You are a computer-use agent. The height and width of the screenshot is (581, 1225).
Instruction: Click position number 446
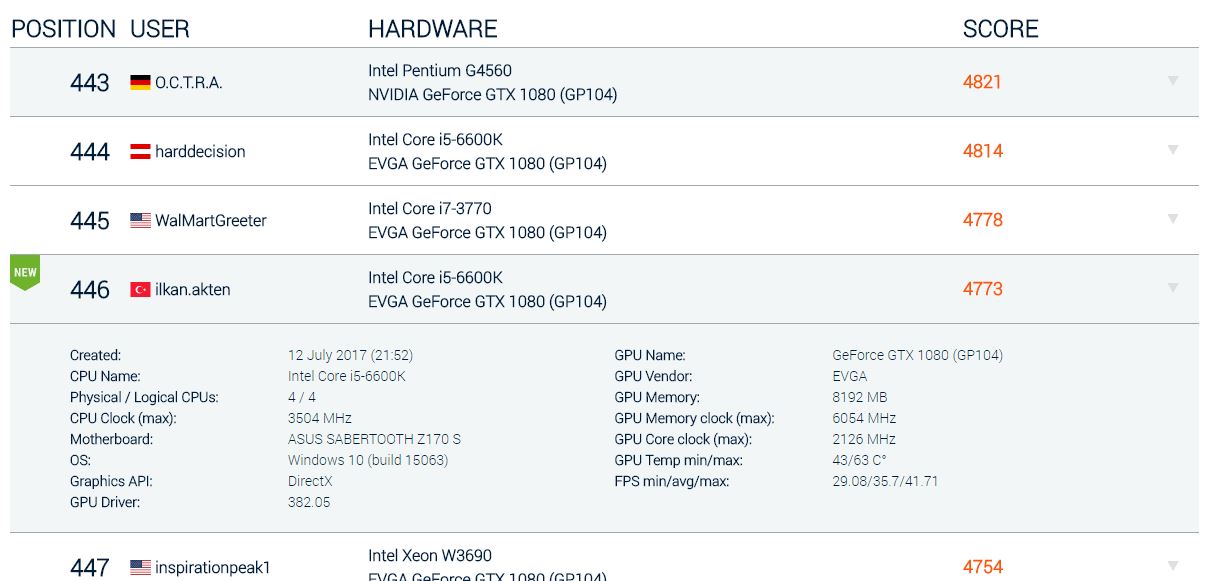coord(90,290)
